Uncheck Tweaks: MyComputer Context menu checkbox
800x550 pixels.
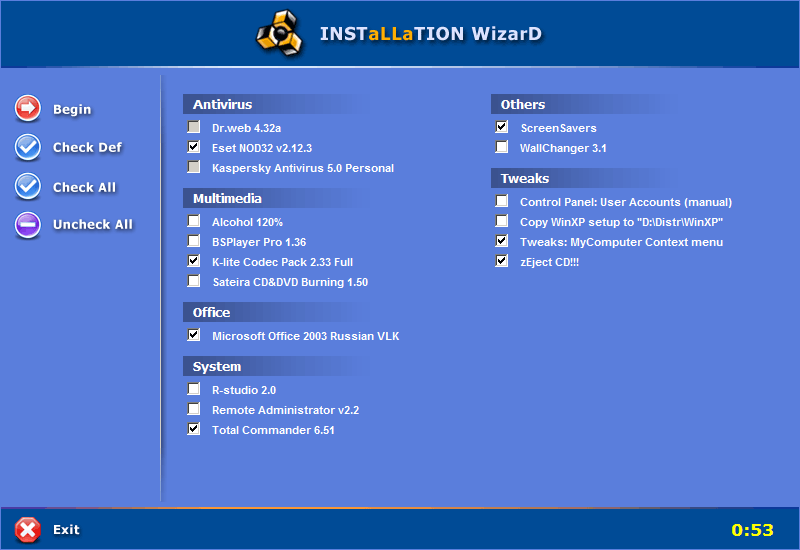502,241
